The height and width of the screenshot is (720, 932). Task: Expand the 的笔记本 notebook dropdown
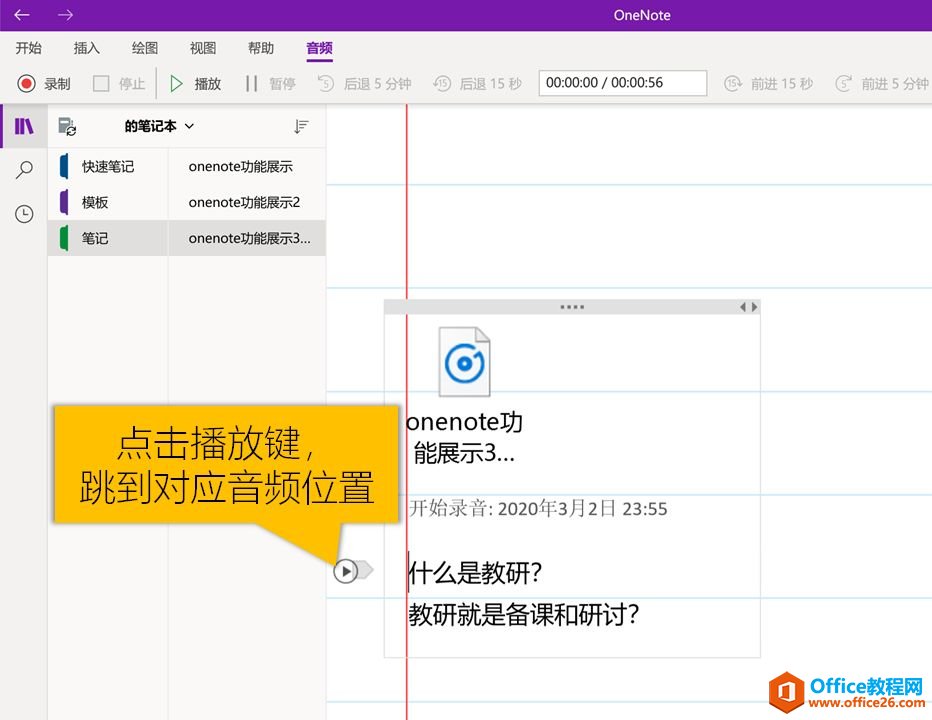point(157,126)
